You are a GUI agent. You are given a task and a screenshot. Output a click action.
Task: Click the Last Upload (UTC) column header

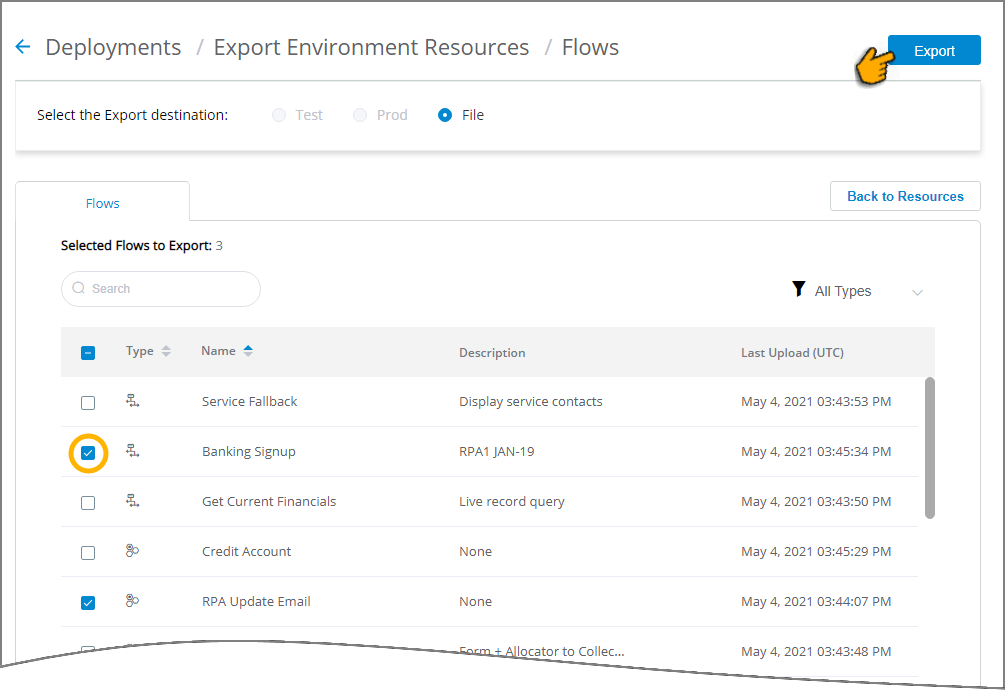[x=792, y=353]
